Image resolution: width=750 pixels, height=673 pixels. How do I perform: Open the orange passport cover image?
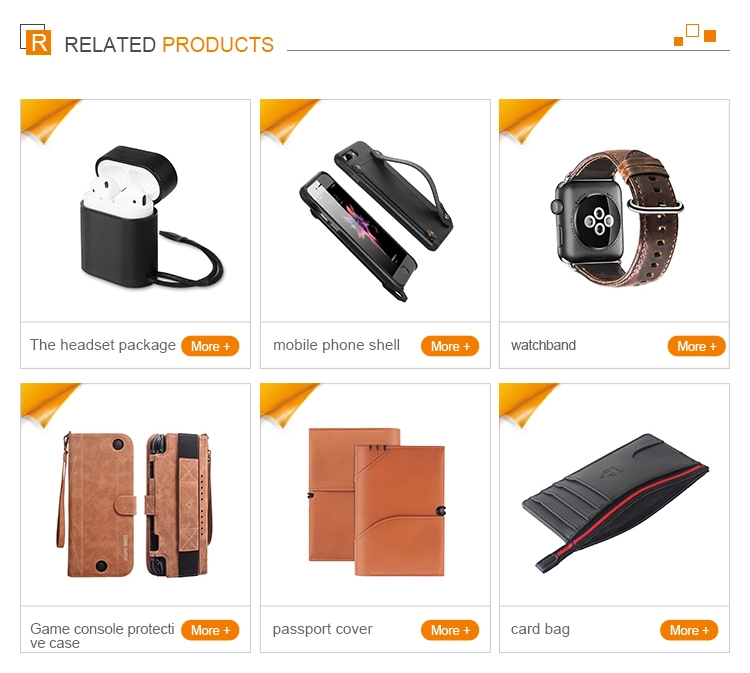[x=376, y=502]
